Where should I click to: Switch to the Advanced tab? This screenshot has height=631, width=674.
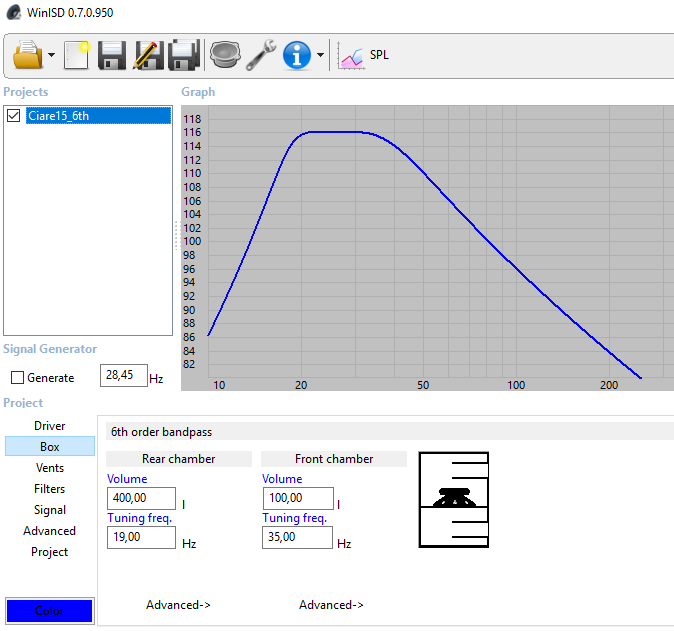coord(49,531)
